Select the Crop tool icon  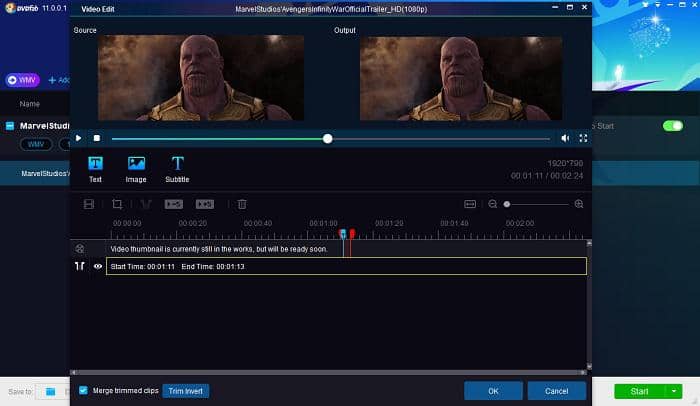[117, 204]
